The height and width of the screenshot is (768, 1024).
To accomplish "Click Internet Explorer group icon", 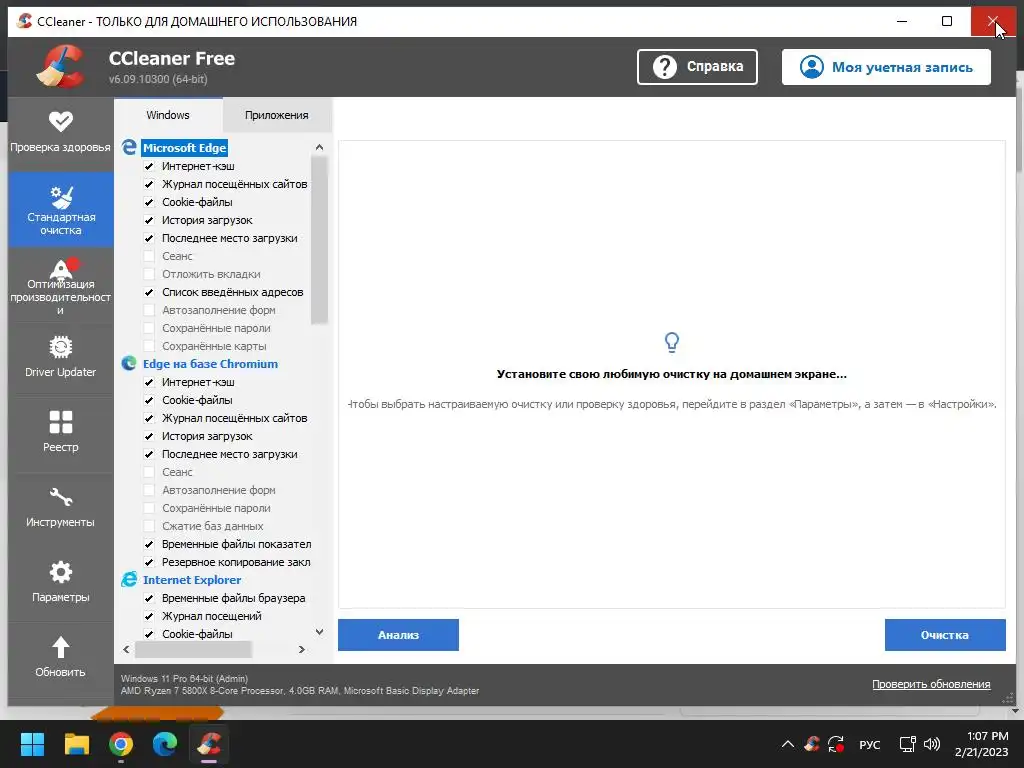I will click(129, 580).
